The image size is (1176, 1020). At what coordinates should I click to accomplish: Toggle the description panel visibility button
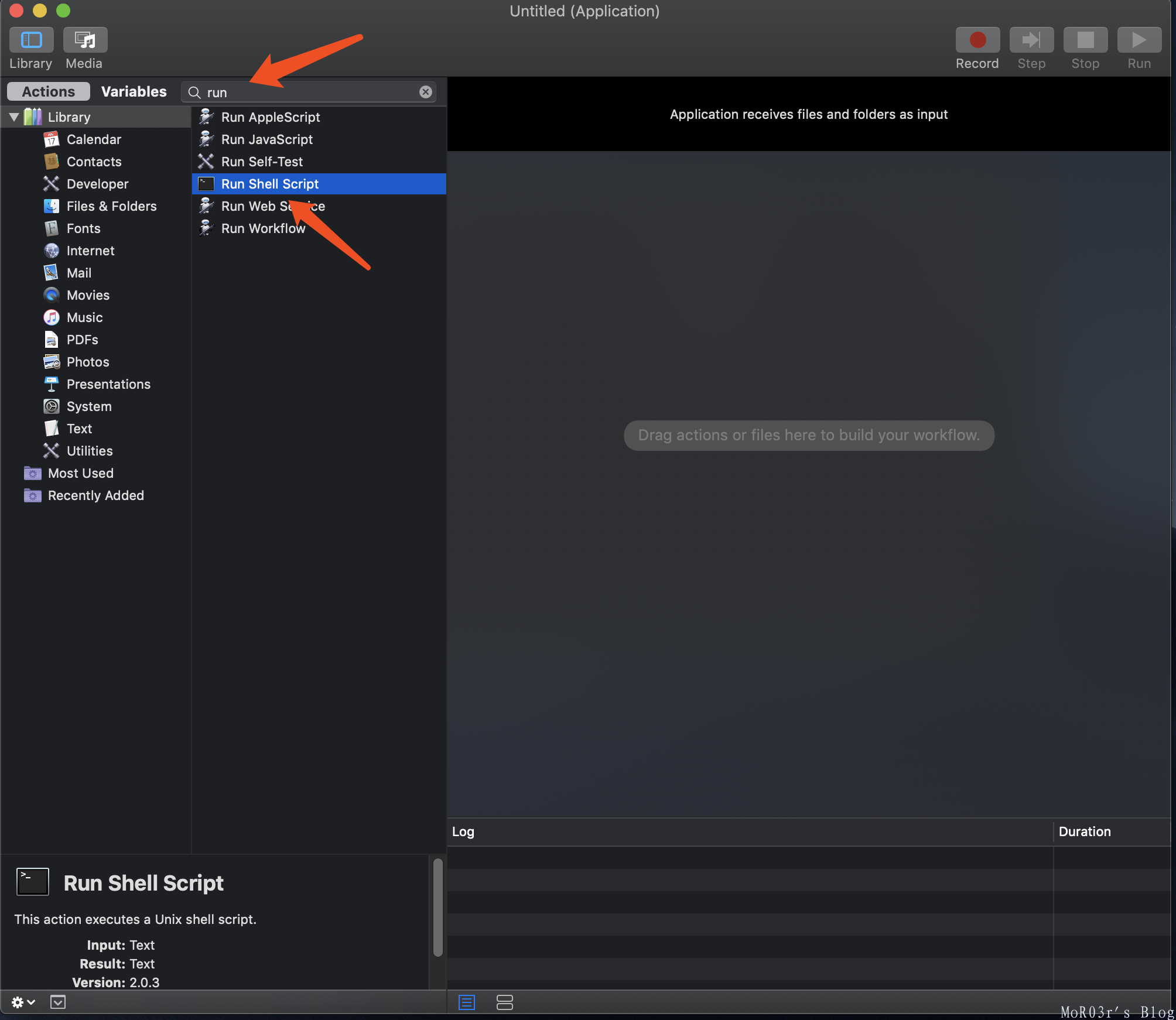point(58,1002)
